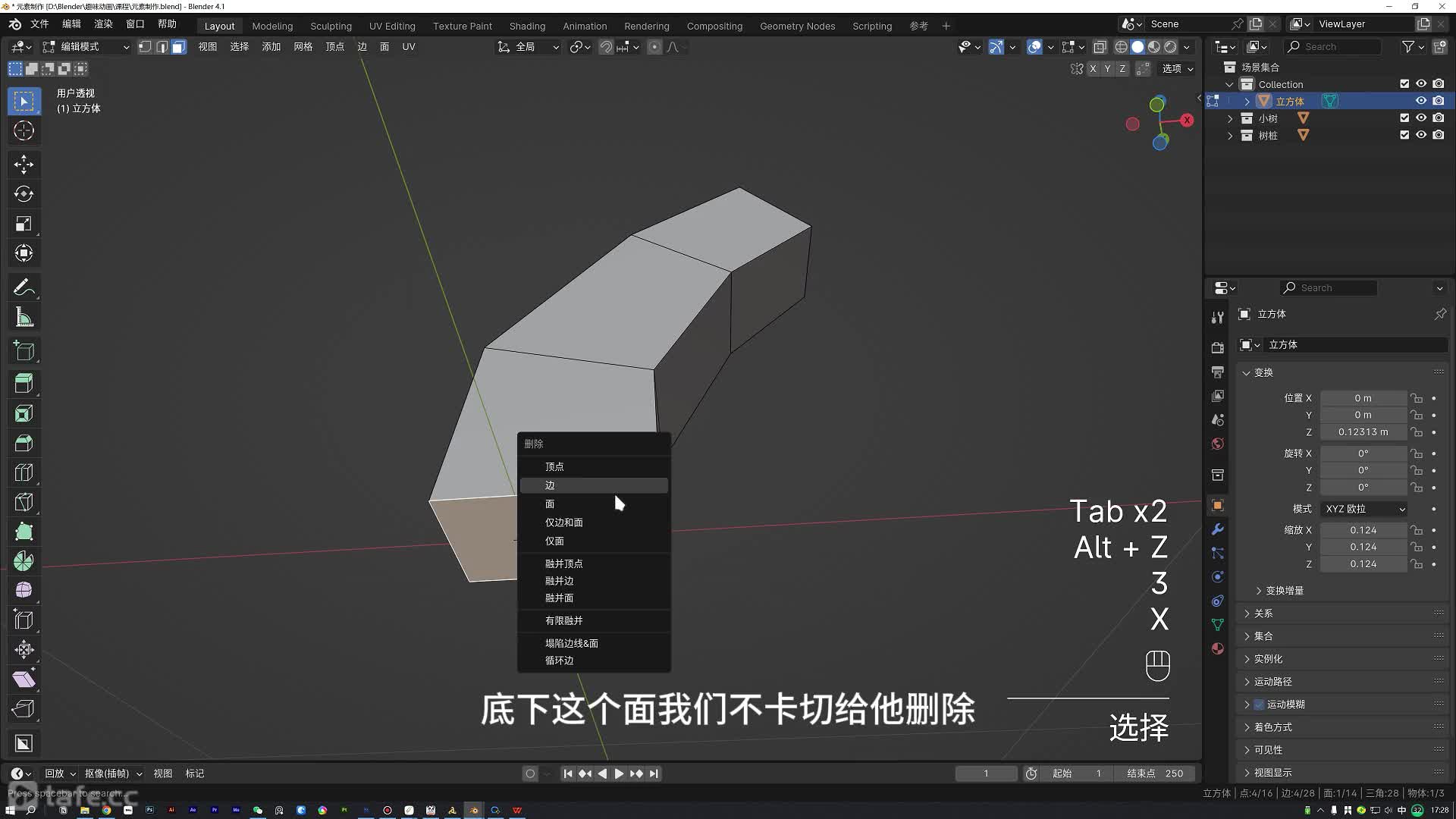1456x819 pixels.
Task: Select the Cursor tool in toolbar
Action: (24, 130)
